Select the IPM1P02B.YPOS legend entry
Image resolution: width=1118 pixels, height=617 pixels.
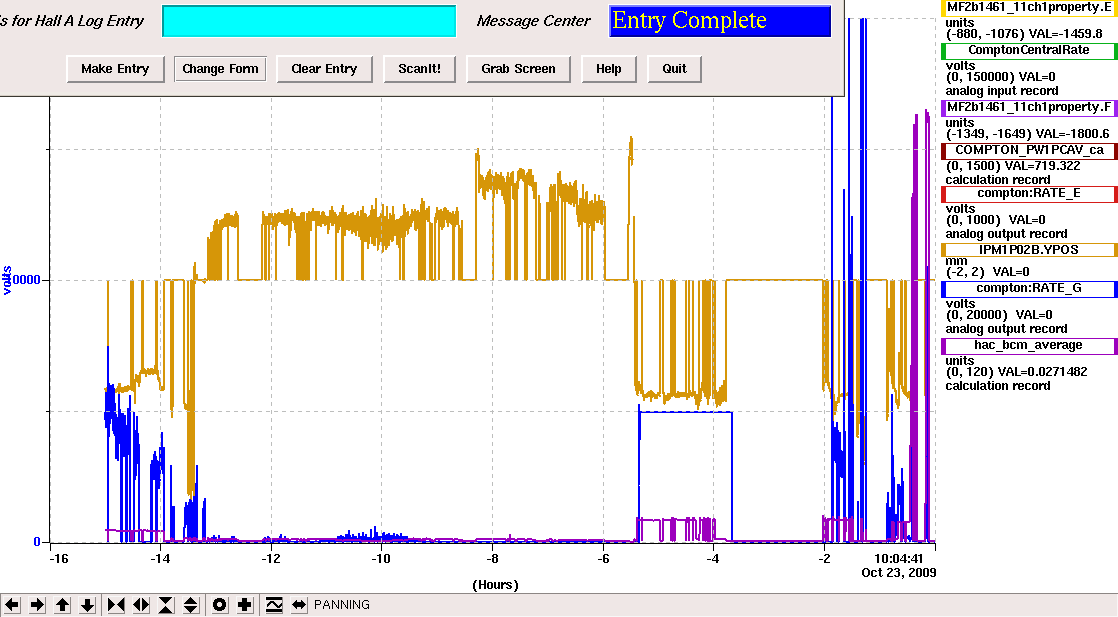1029,250
